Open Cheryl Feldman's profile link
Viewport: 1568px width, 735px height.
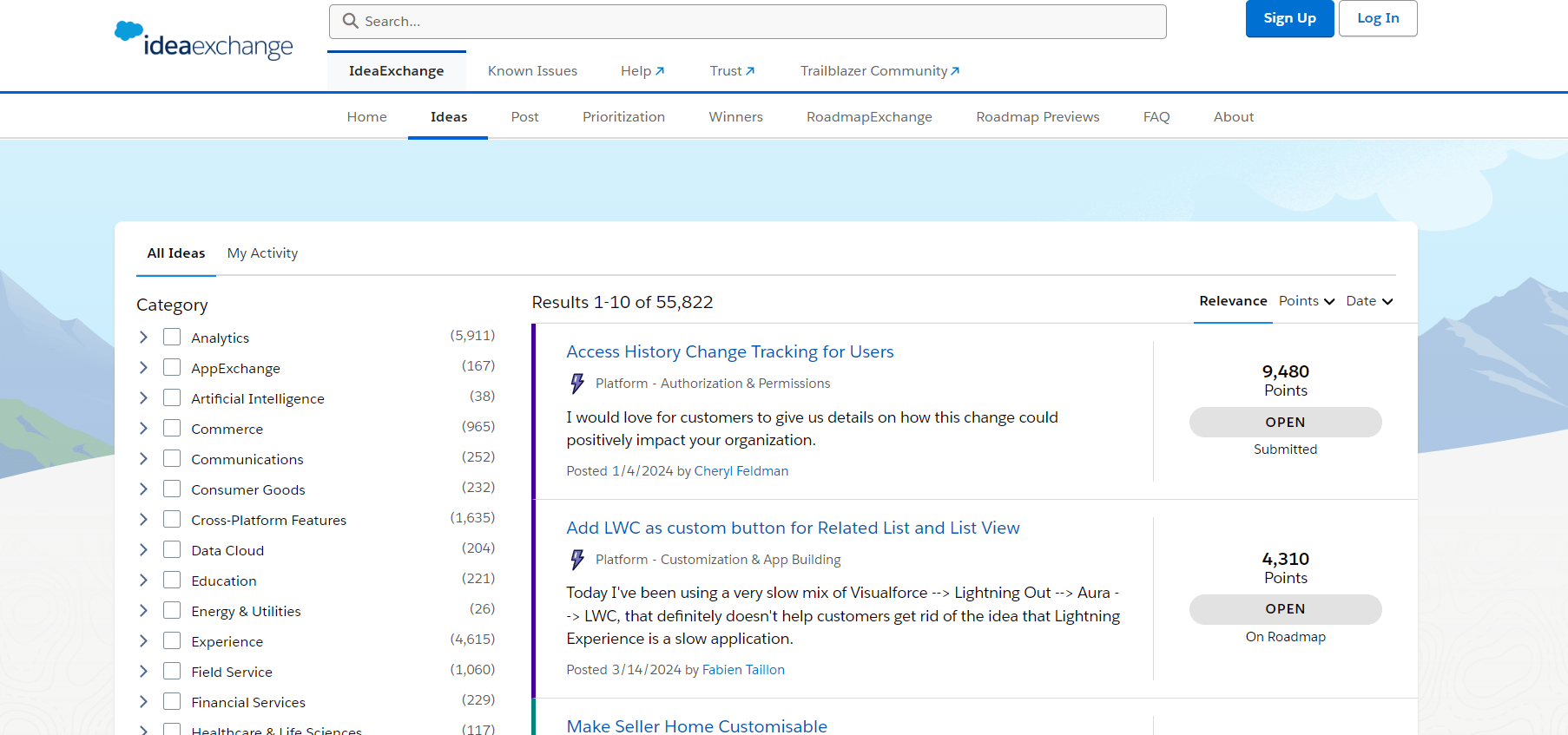[x=741, y=470]
